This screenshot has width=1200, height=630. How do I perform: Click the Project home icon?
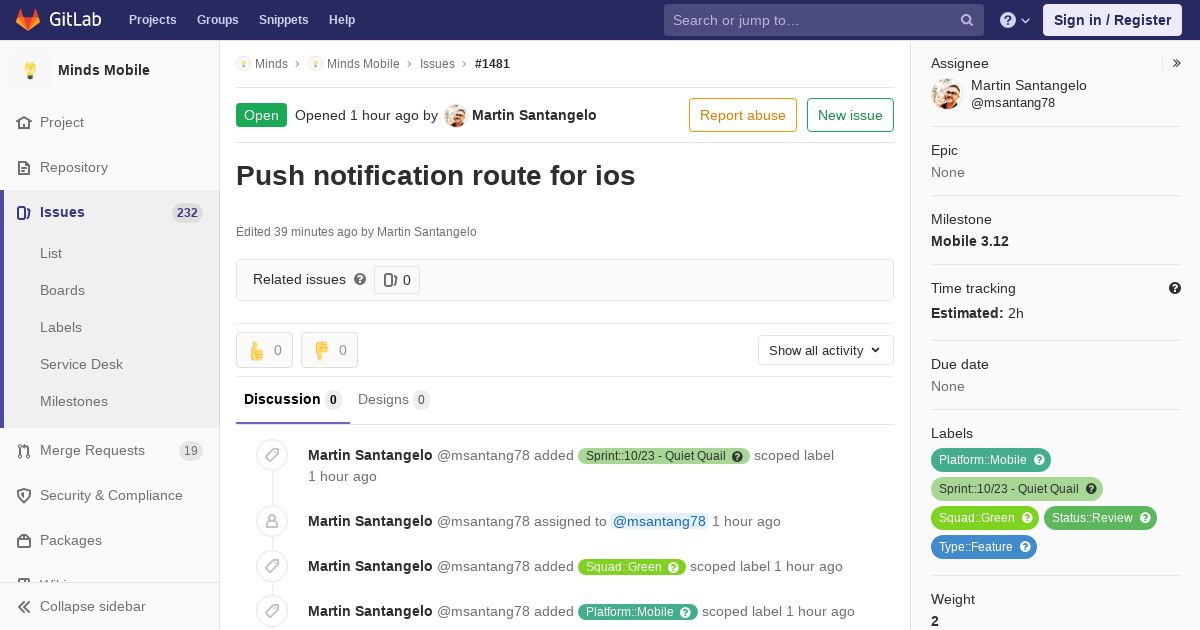24,122
